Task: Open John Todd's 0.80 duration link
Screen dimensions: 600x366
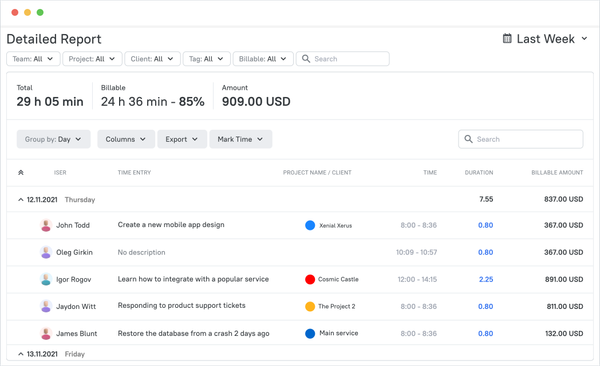Action: [486, 225]
